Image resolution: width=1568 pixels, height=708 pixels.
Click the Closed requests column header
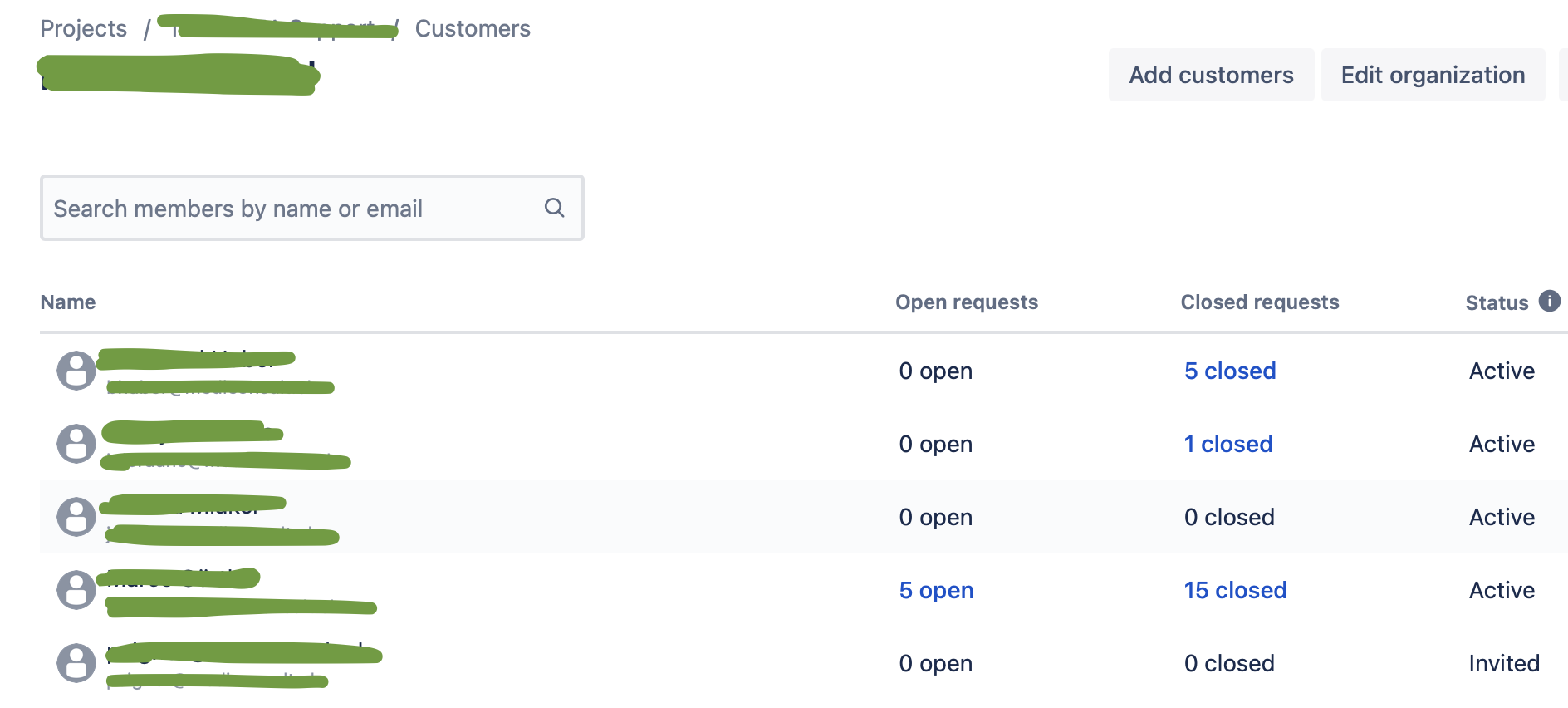[x=1260, y=302]
